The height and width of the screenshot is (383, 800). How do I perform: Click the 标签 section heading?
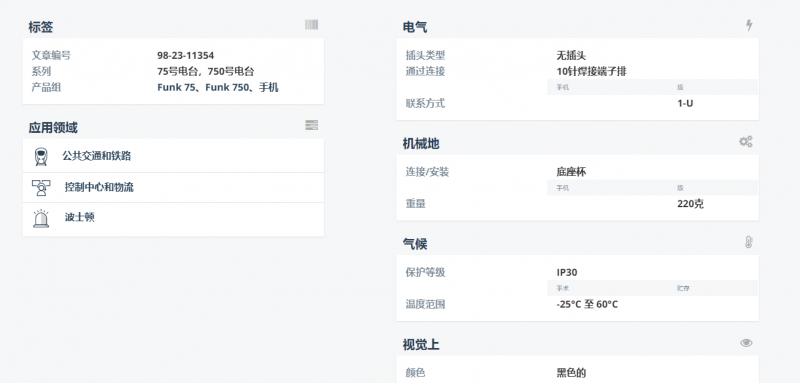pyautogui.click(x=41, y=27)
